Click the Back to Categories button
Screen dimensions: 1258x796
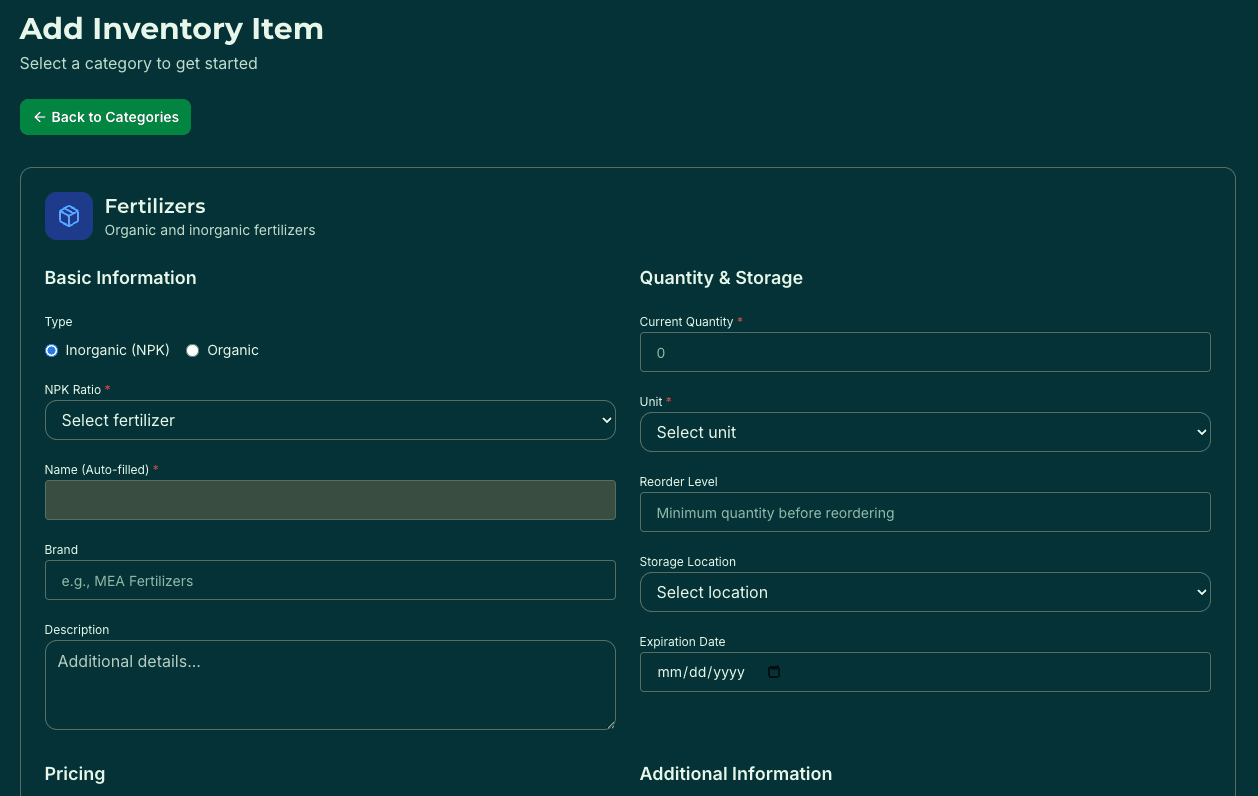coord(105,117)
